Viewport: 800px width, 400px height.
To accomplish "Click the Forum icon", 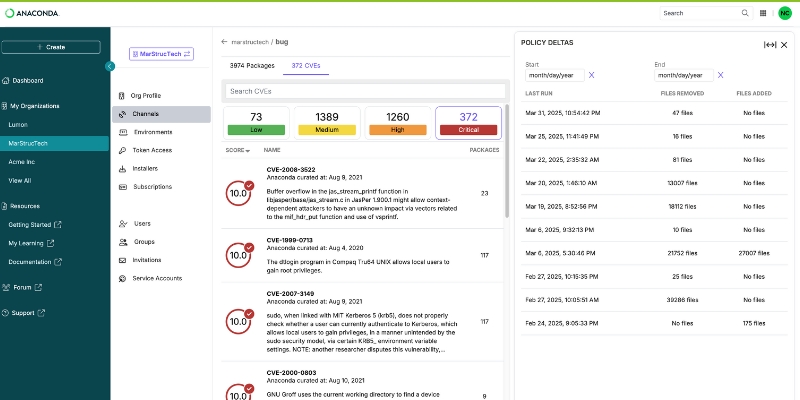I will click(6, 287).
